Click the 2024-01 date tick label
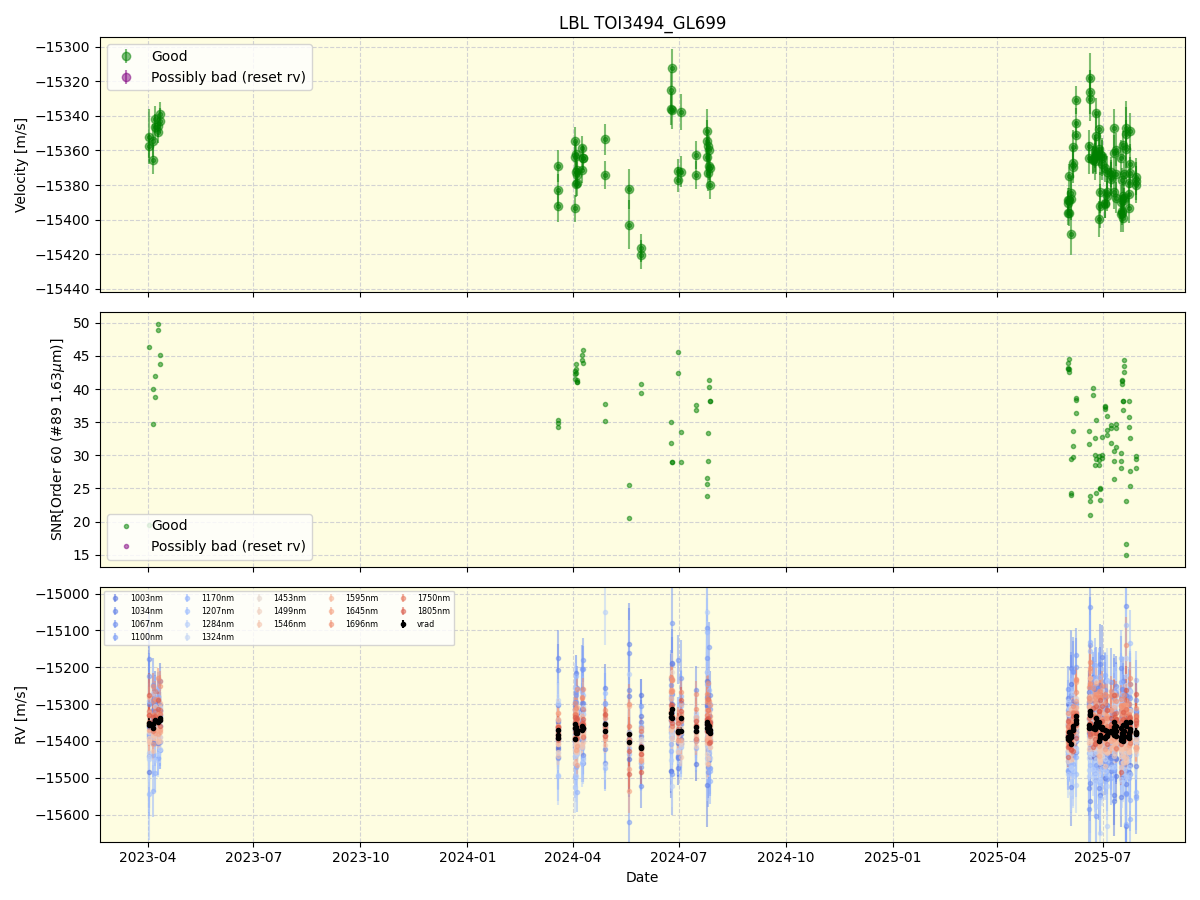1200x900 pixels. point(467,857)
